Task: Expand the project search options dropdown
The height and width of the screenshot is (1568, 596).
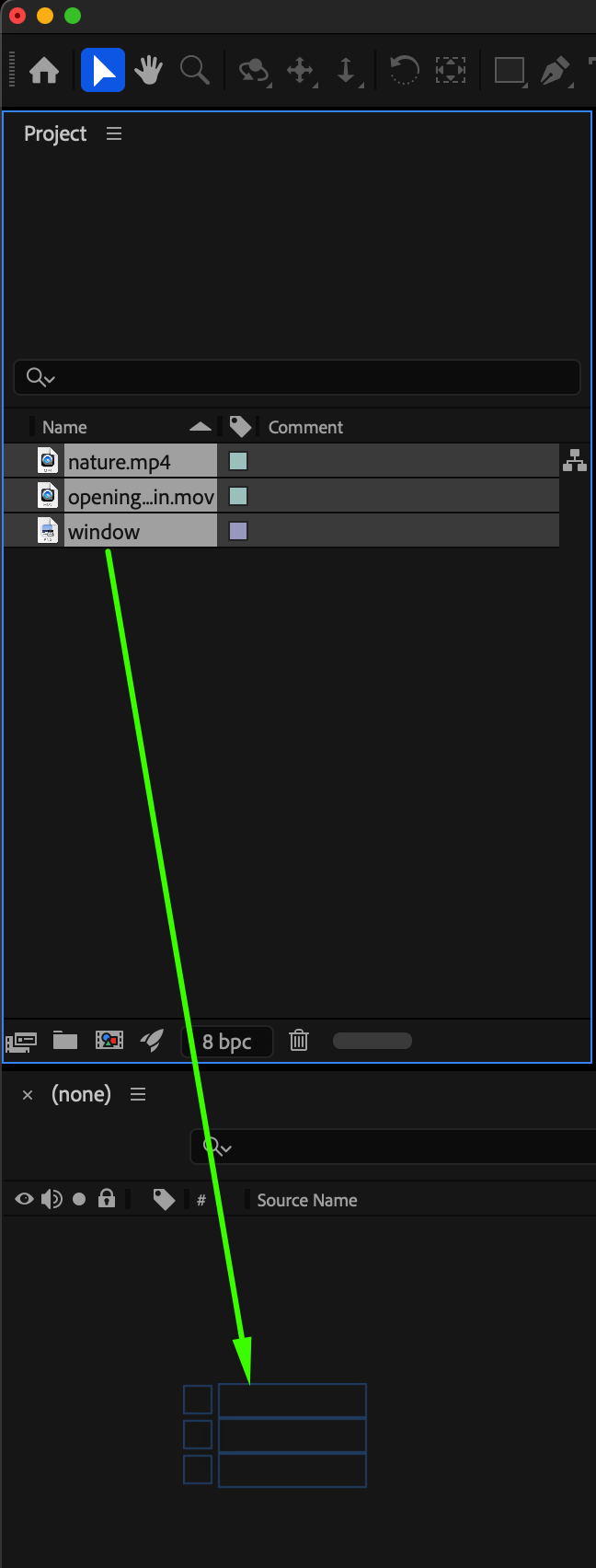Action: pyautogui.click(x=40, y=377)
